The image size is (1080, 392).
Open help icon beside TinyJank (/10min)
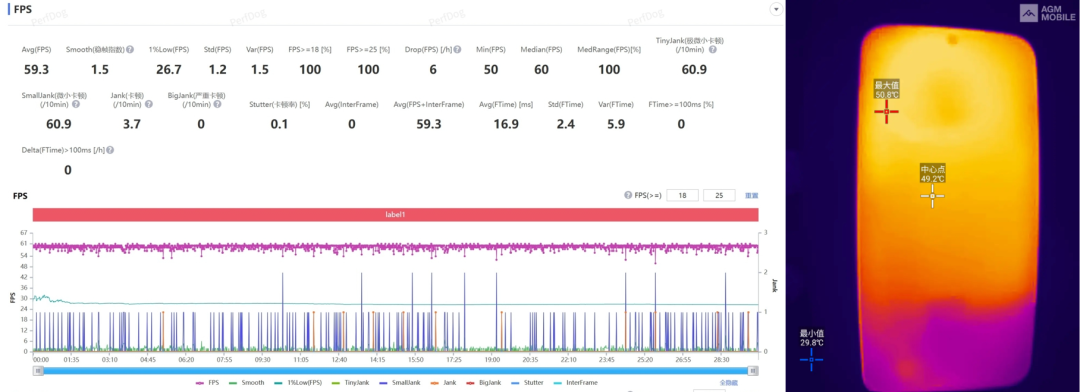712,50
